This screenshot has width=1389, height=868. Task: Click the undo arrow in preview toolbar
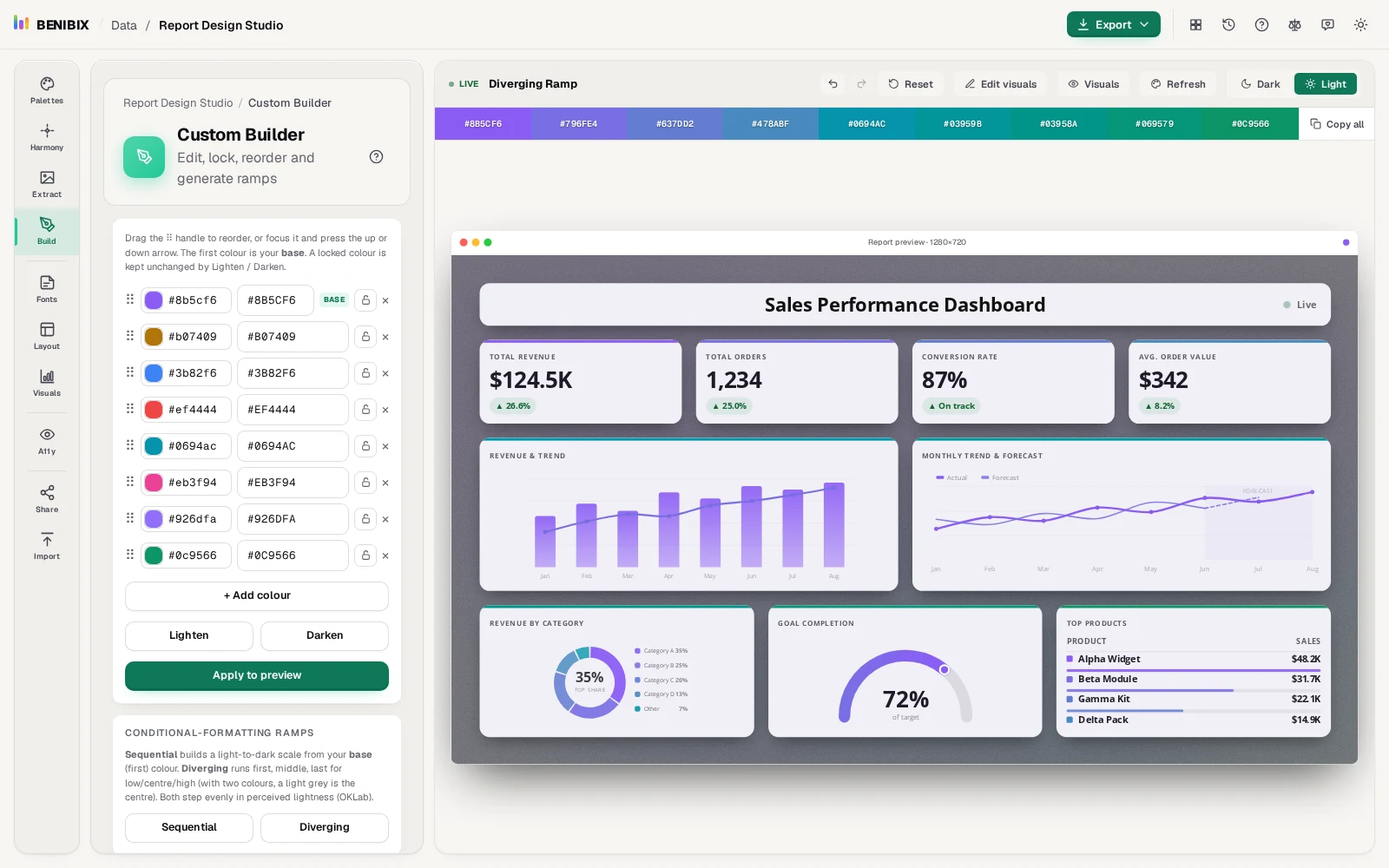[833, 84]
